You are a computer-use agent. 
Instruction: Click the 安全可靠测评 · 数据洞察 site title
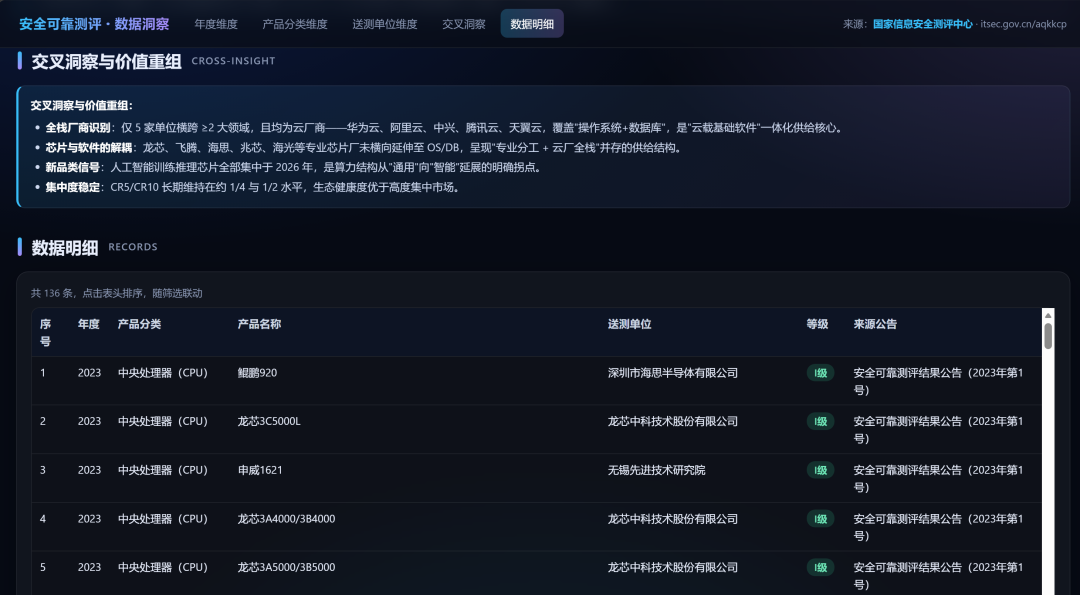[94, 24]
